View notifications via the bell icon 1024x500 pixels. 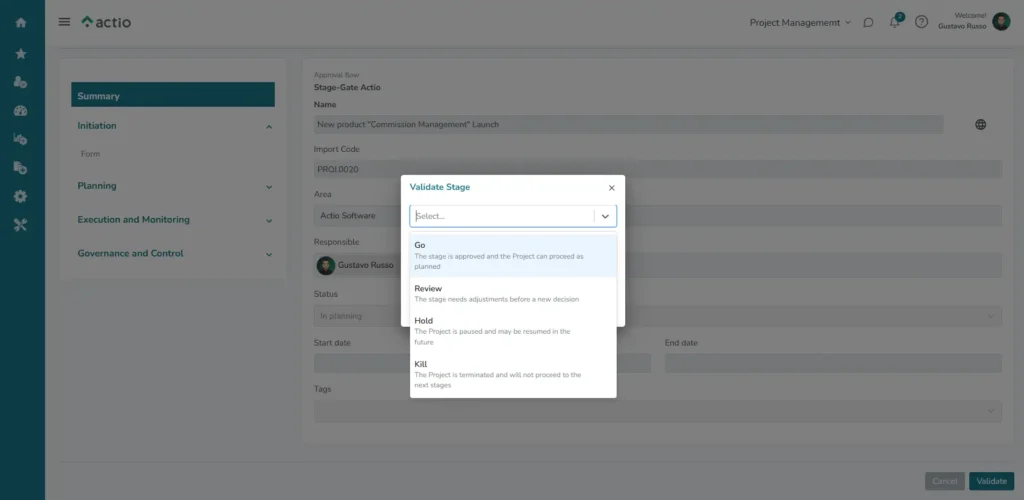tap(895, 22)
